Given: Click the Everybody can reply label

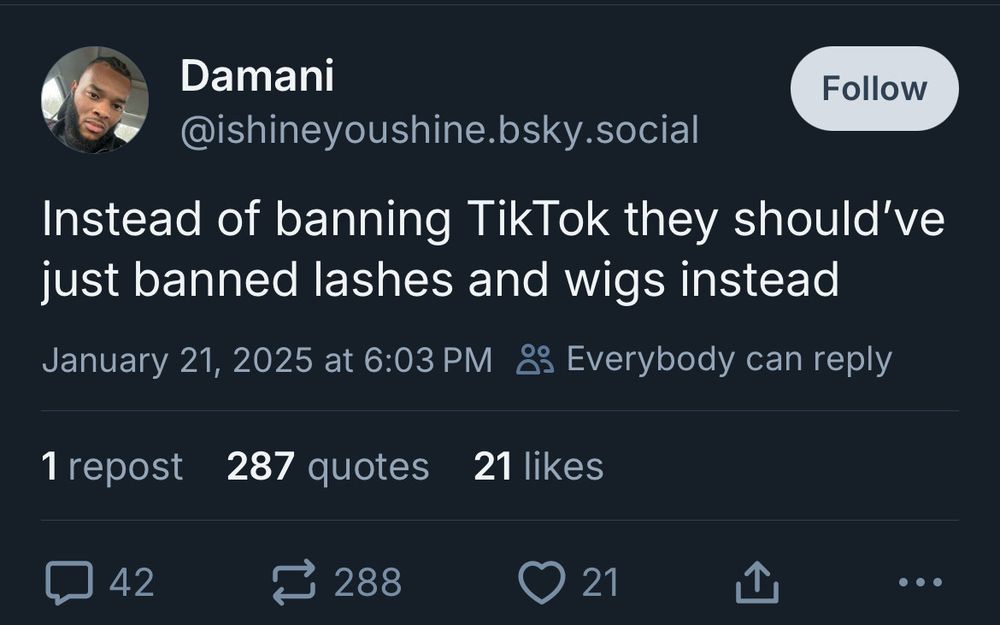Looking at the screenshot, I should click(729, 360).
